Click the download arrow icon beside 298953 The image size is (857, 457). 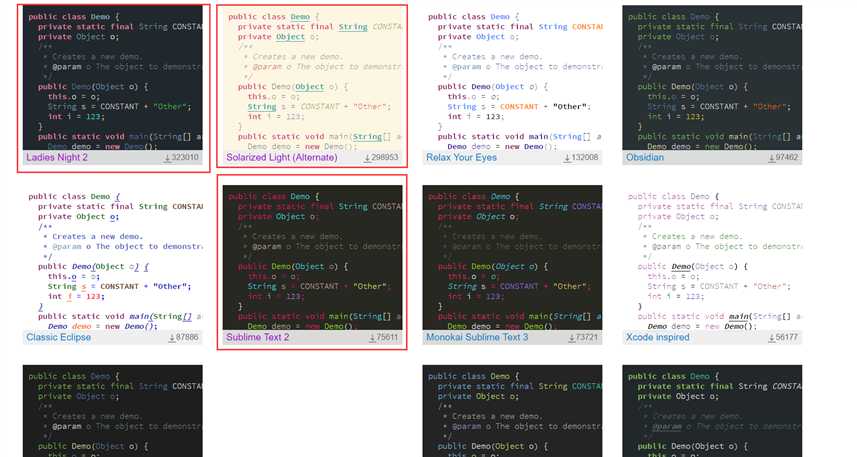point(367,158)
